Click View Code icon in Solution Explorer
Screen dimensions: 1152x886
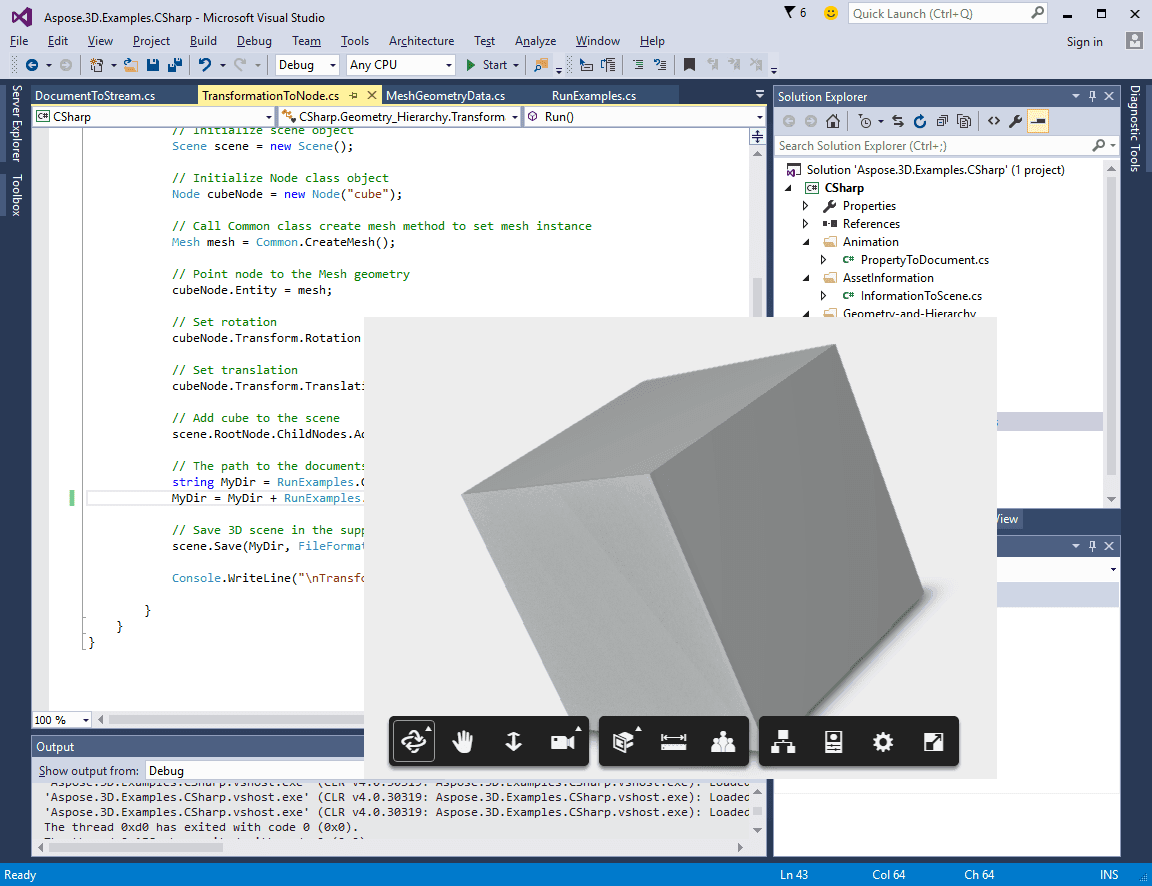pos(993,121)
